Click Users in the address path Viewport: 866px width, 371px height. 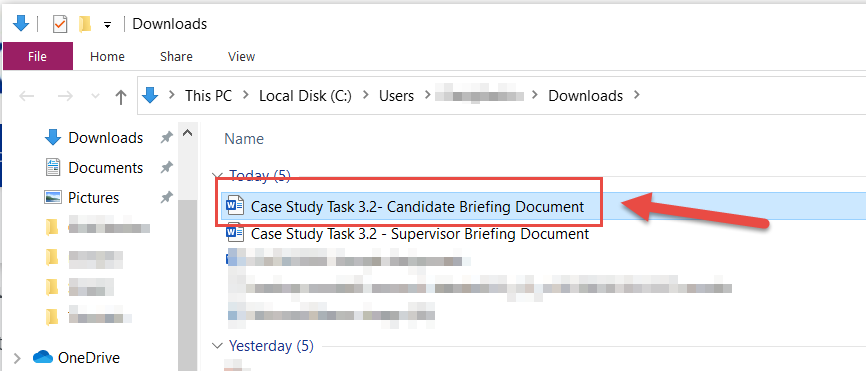[x=396, y=96]
